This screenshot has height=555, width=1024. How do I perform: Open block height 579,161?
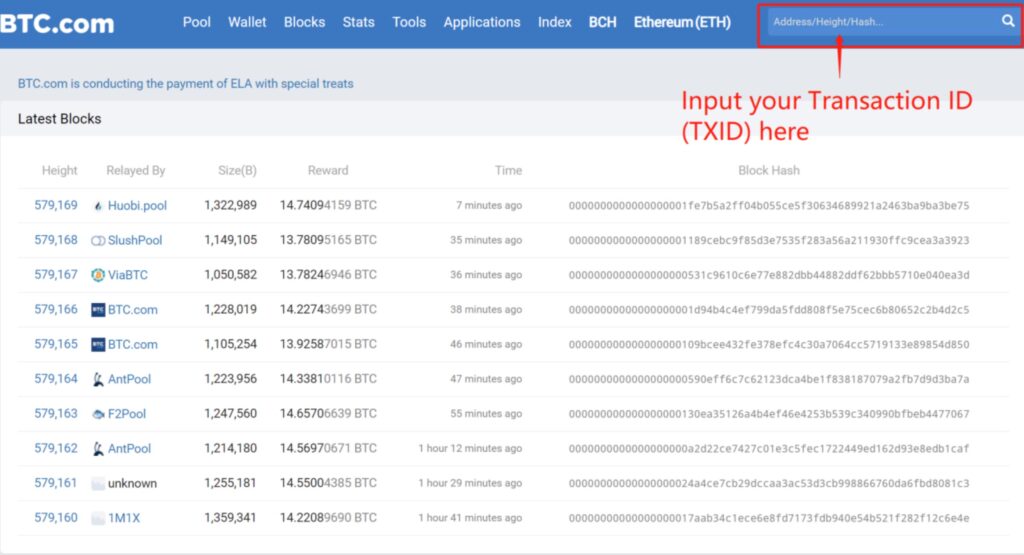click(56, 483)
